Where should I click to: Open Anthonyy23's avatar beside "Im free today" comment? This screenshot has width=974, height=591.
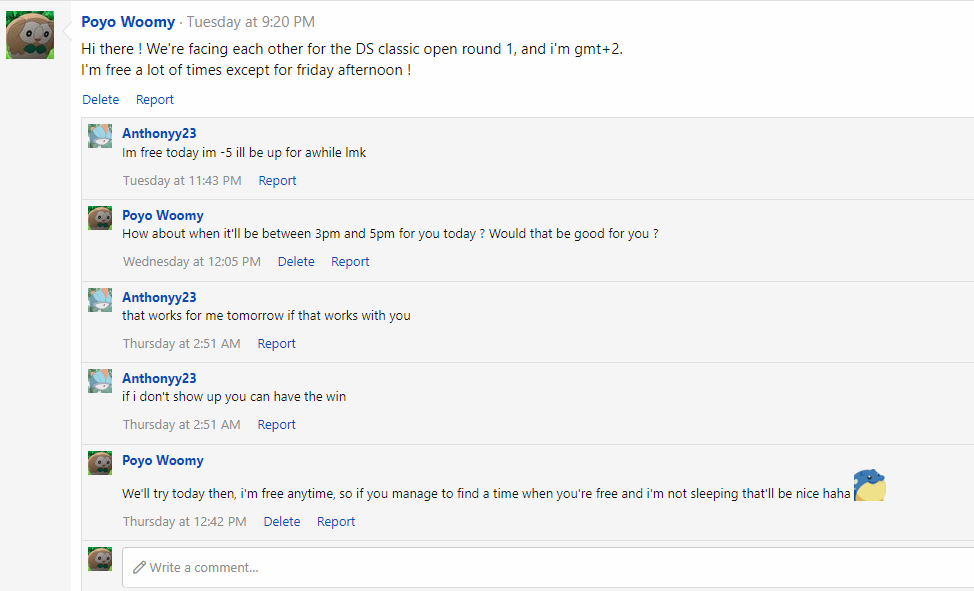point(100,136)
